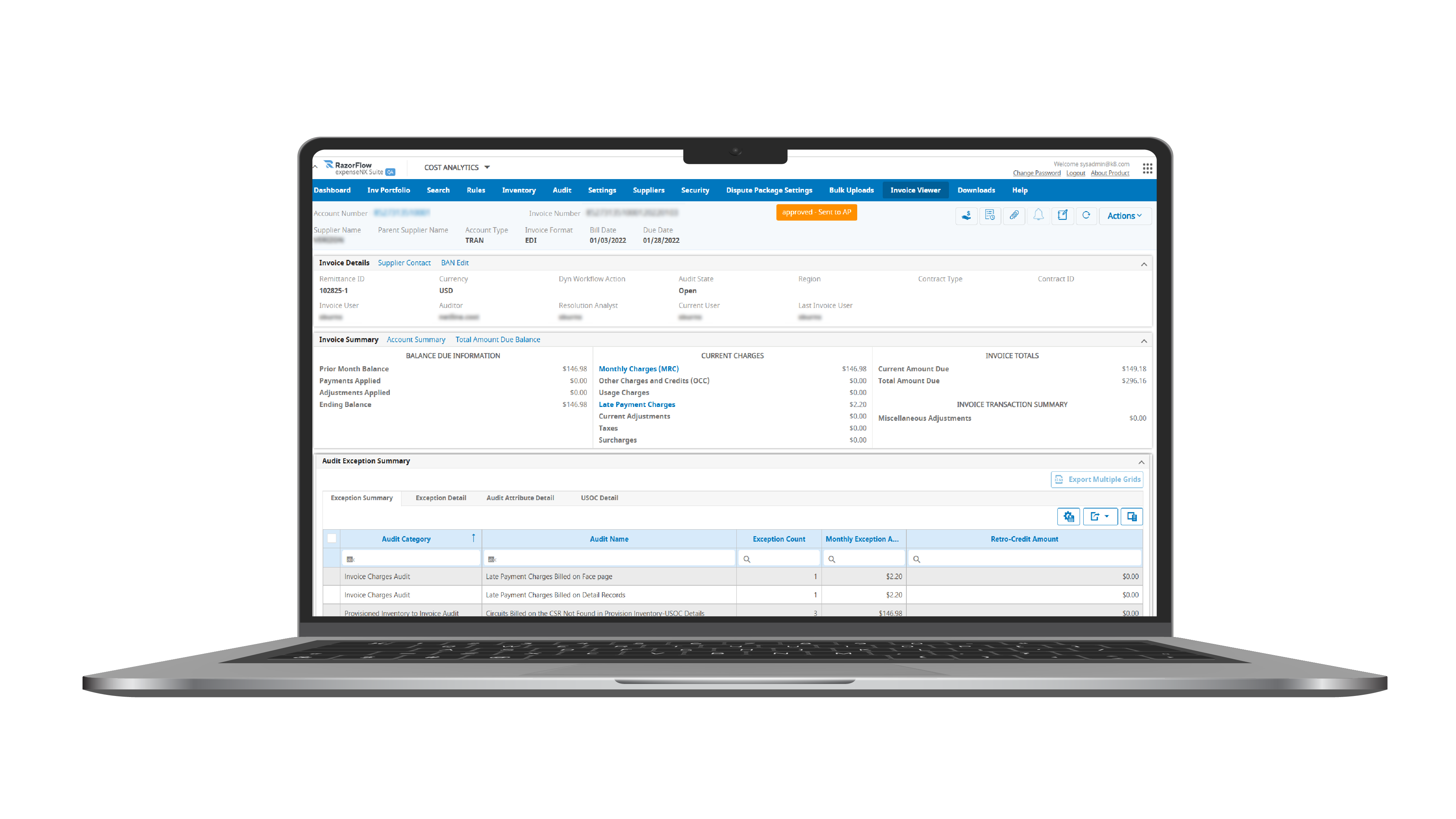The image size is (1456, 819).
Task: Open the Monthly Charges (MRC) link
Action: point(639,368)
